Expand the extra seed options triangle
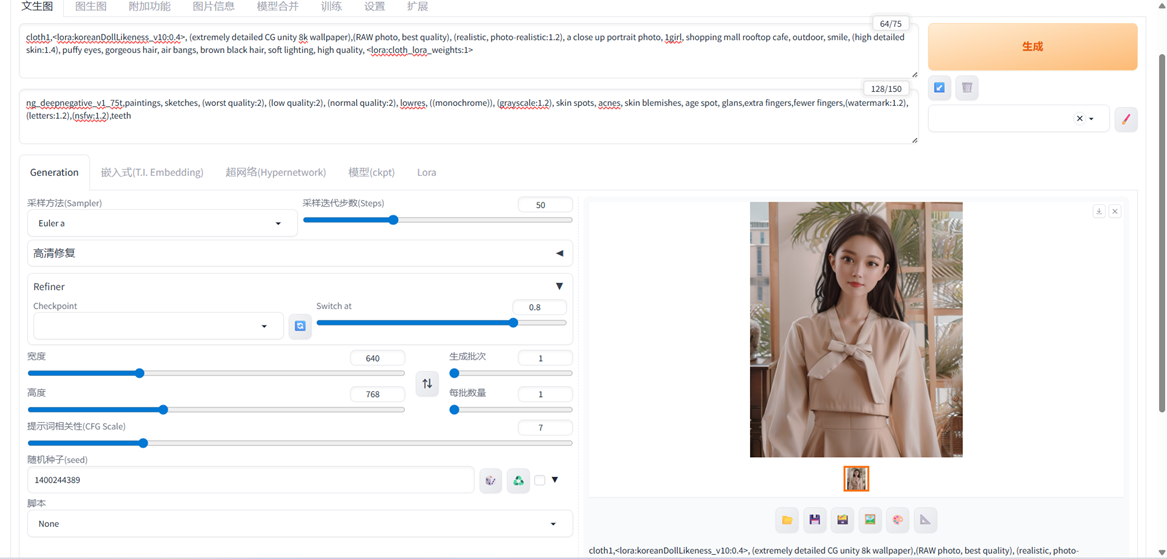Image resolution: width=1167 pixels, height=559 pixels. pyautogui.click(x=554, y=480)
